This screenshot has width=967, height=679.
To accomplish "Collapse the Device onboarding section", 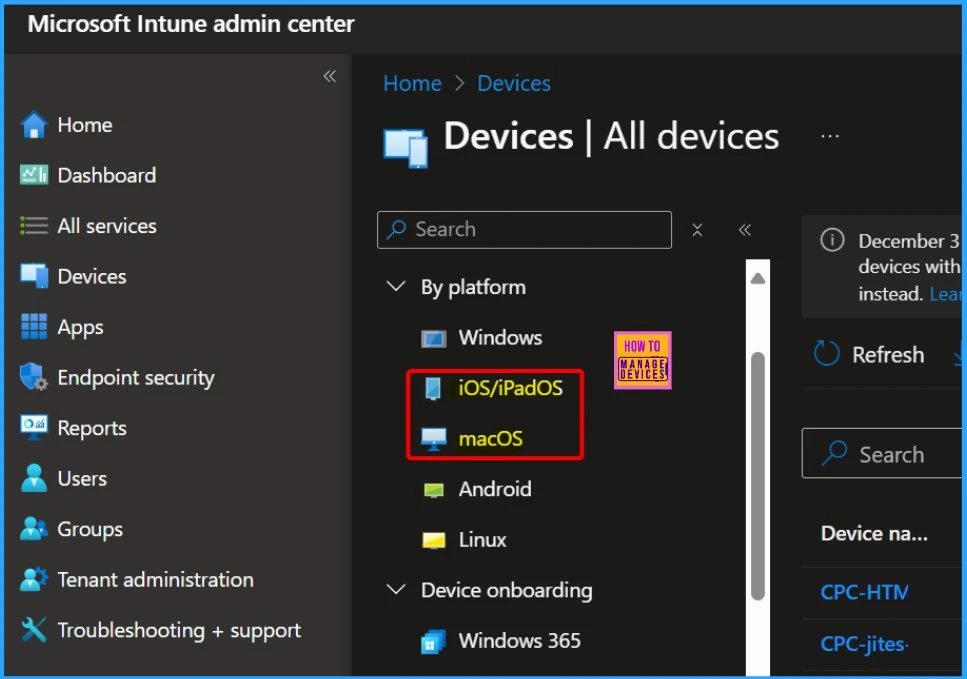I will [395, 590].
